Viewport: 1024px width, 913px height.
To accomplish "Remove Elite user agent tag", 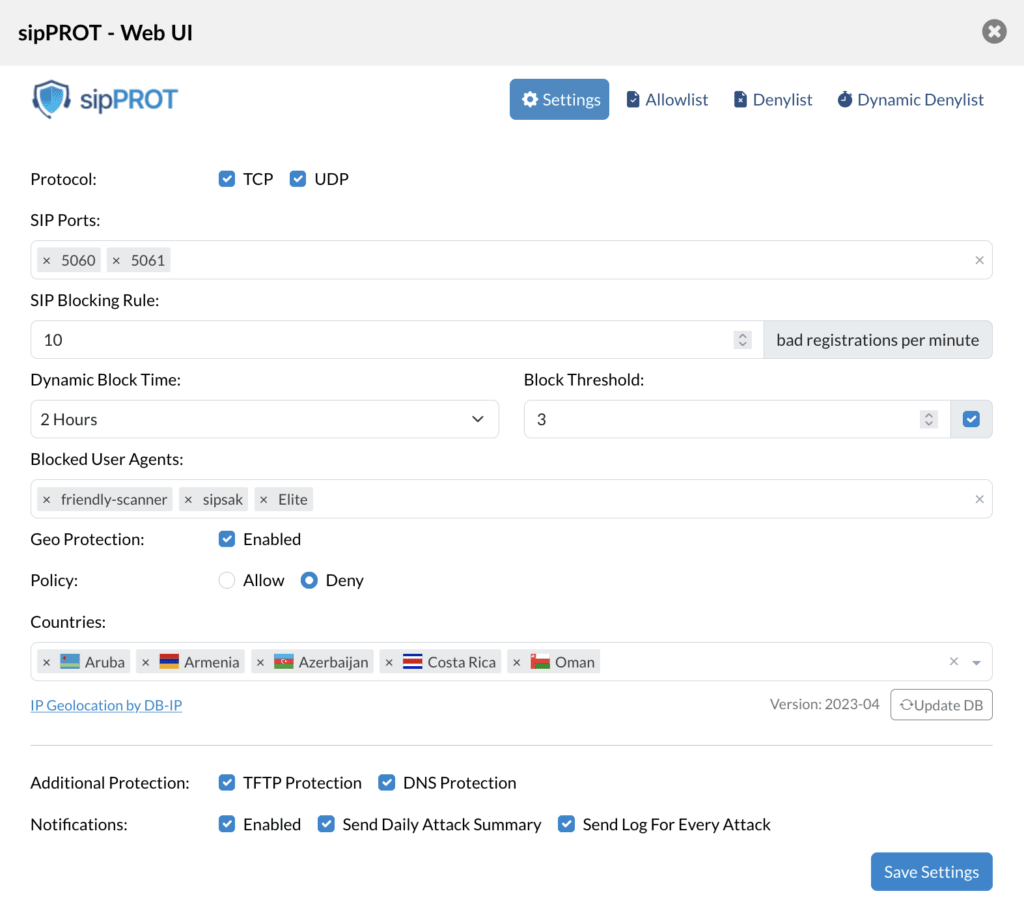I will point(264,500).
